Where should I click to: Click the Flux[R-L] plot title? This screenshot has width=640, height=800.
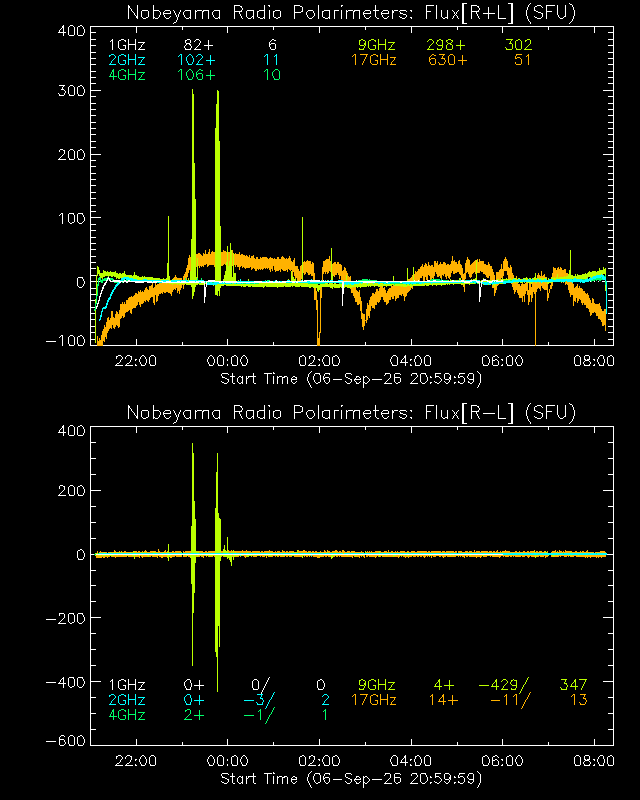pos(351,412)
